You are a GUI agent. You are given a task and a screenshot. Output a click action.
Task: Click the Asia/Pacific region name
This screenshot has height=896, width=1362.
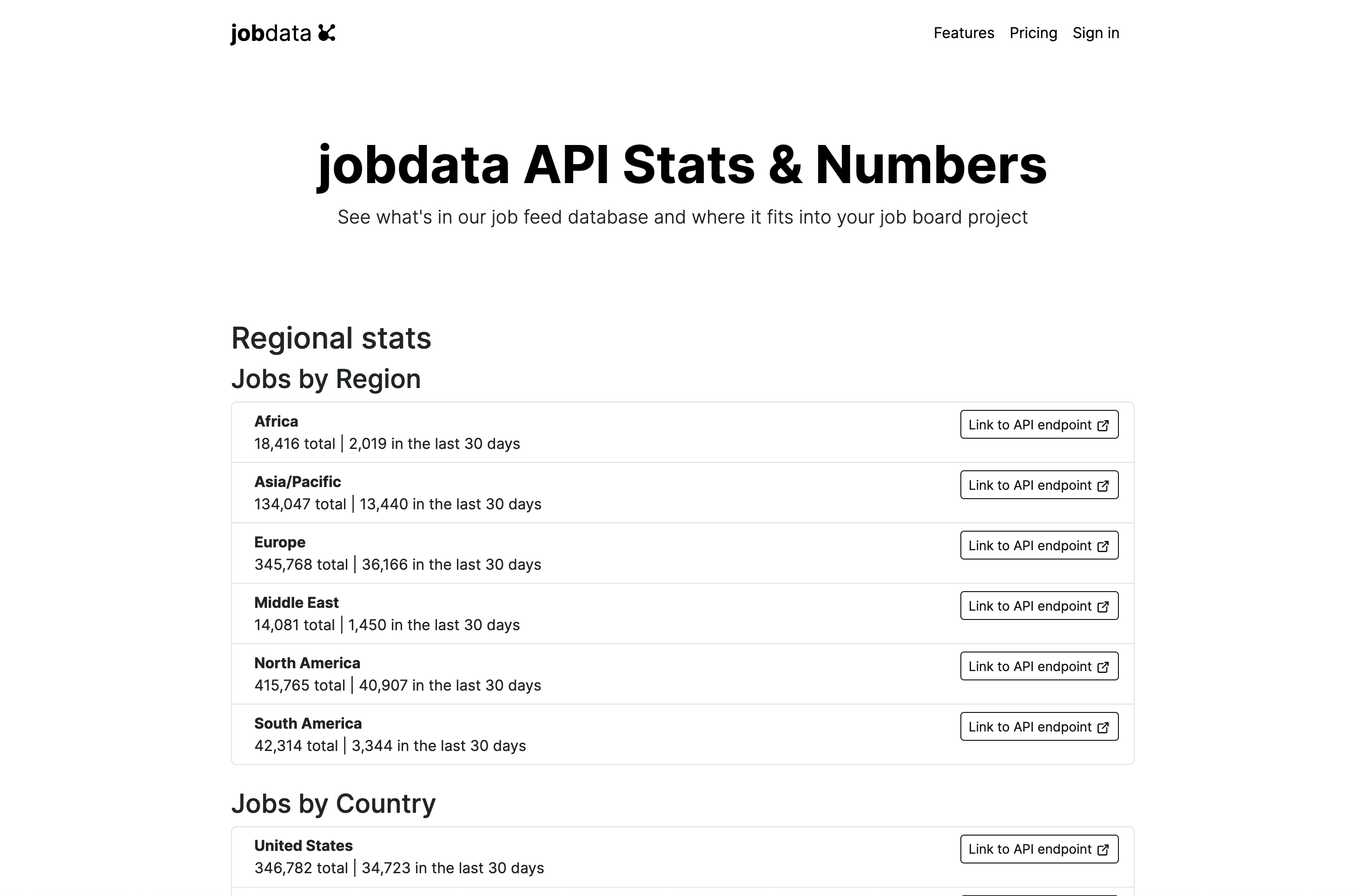tap(298, 482)
